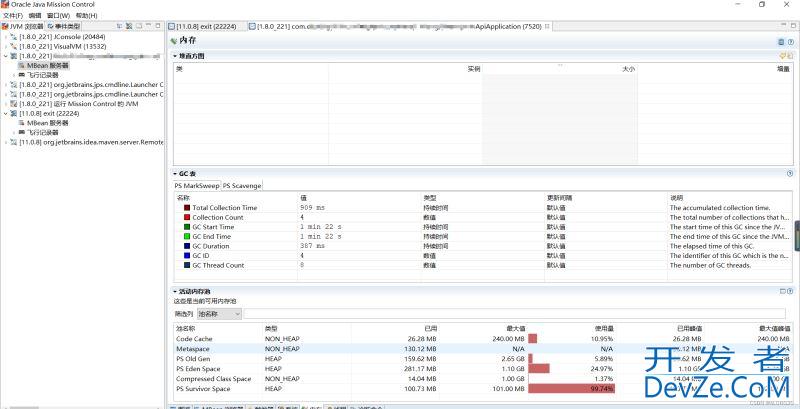Maximize the editor area
The image size is (800, 409).
tap(793, 25)
